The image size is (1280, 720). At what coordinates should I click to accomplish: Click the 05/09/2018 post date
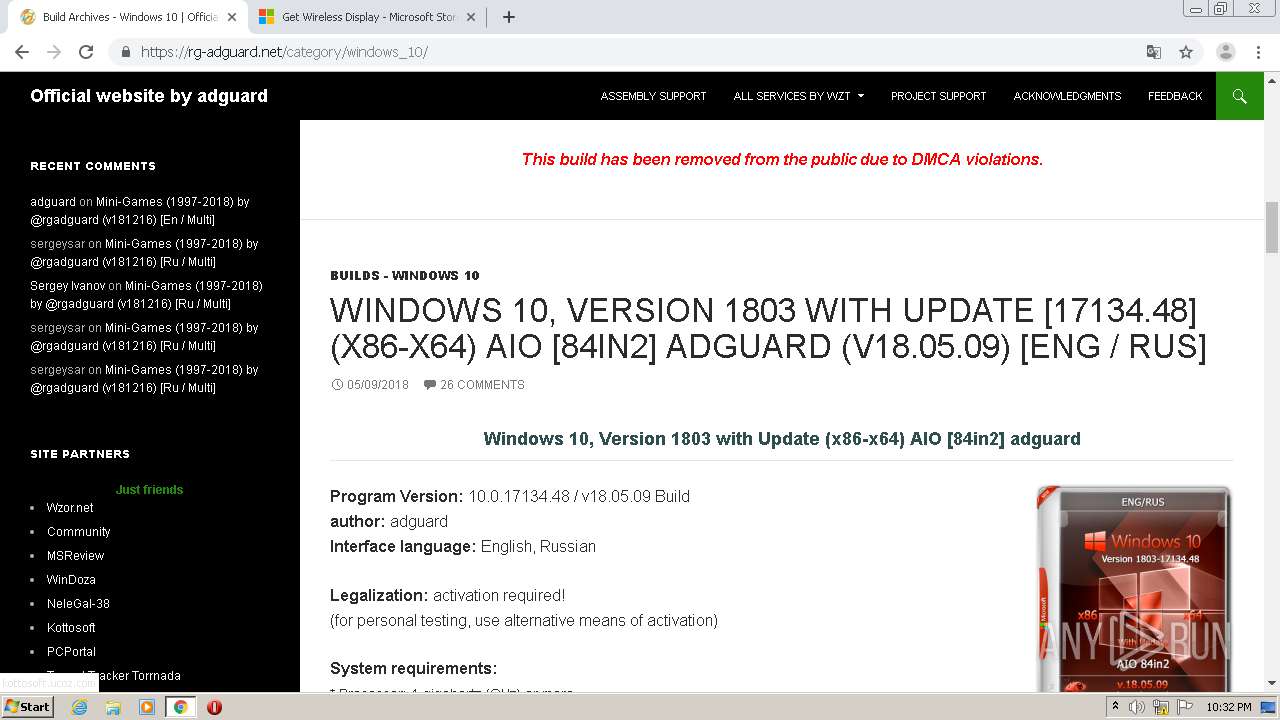[x=377, y=385]
